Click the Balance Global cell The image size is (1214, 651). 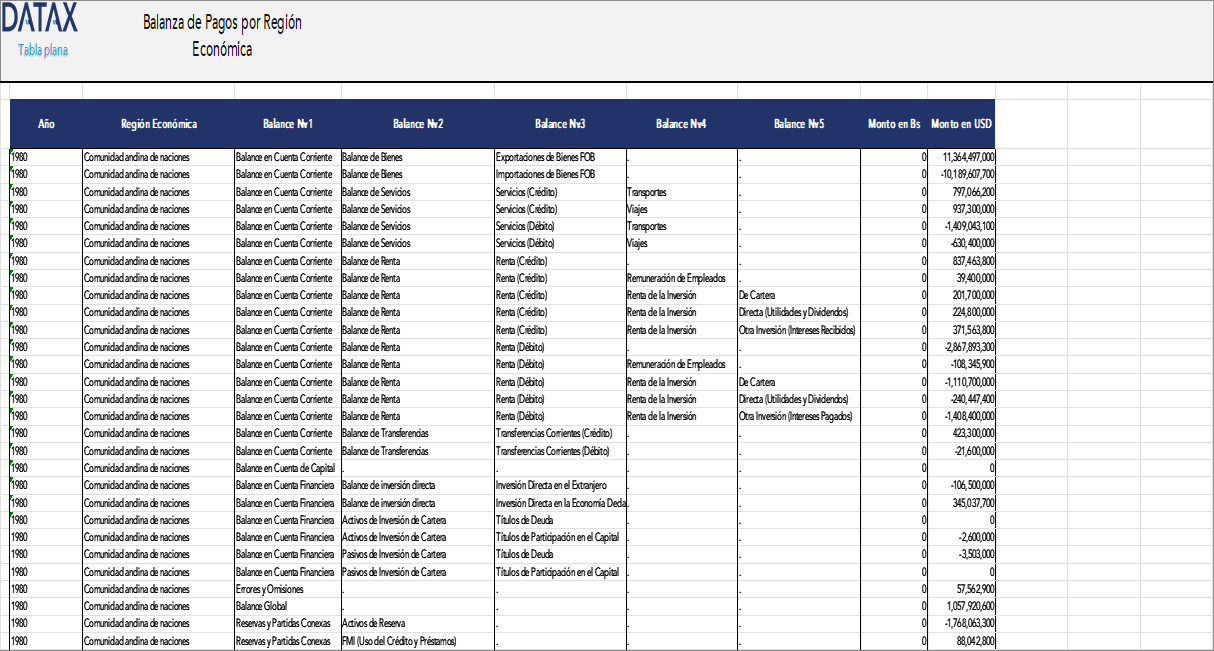pos(259,606)
